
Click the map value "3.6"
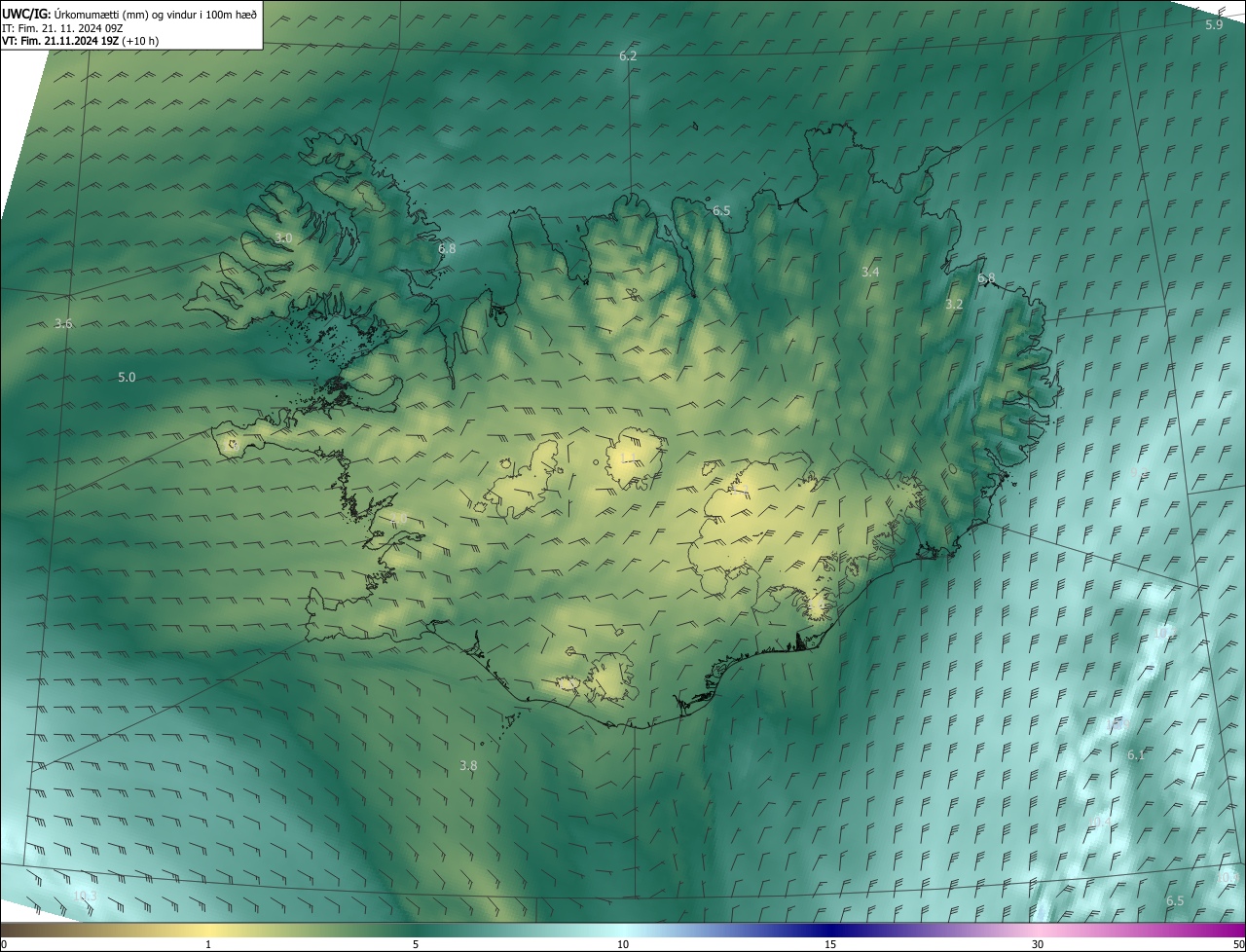tap(63, 323)
